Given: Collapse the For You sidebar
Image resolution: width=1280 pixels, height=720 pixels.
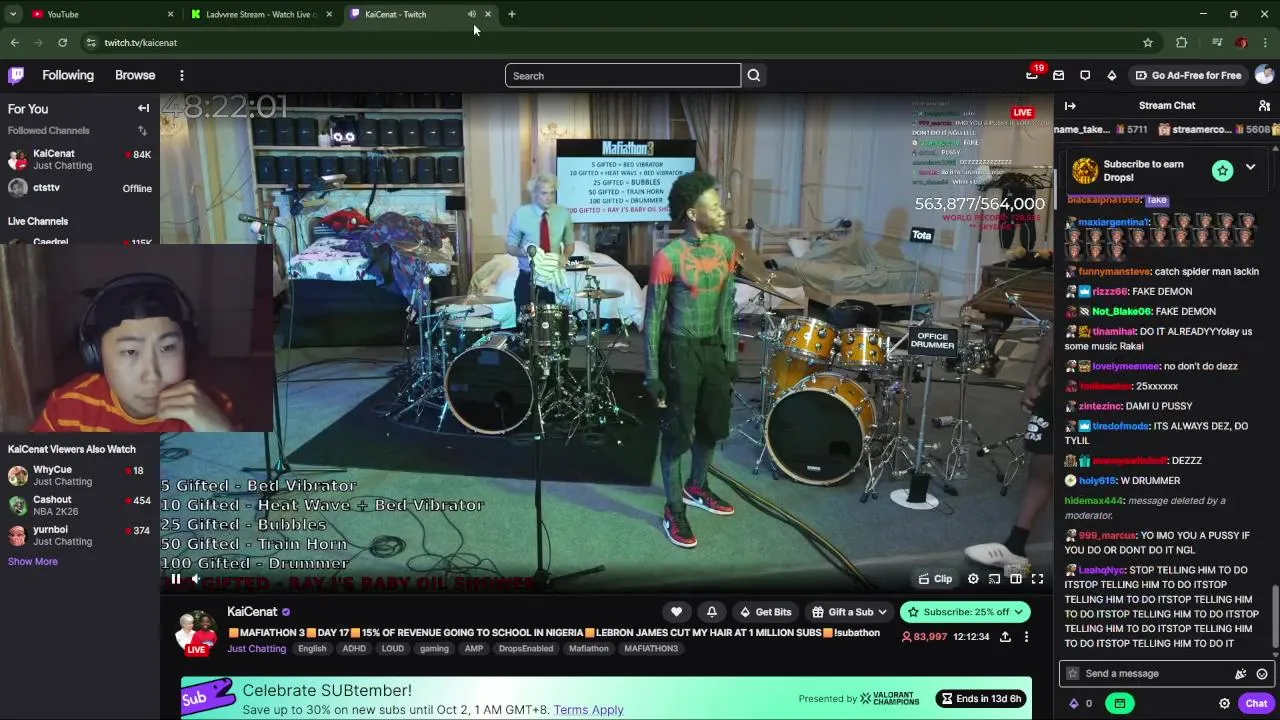Looking at the screenshot, I should click(143, 108).
